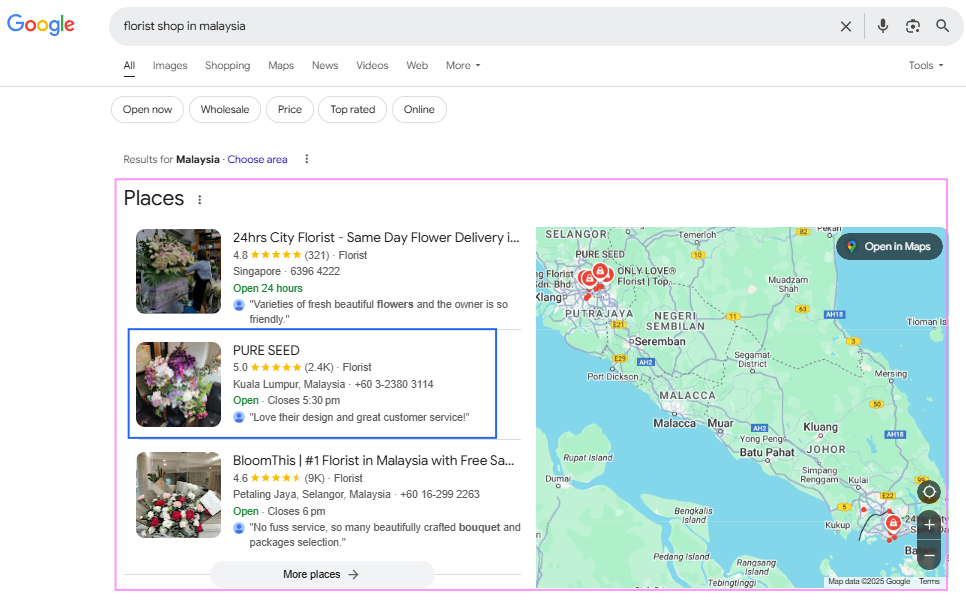Click the More places button
The width and height of the screenshot is (966, 604).
[x=321, y=575]
